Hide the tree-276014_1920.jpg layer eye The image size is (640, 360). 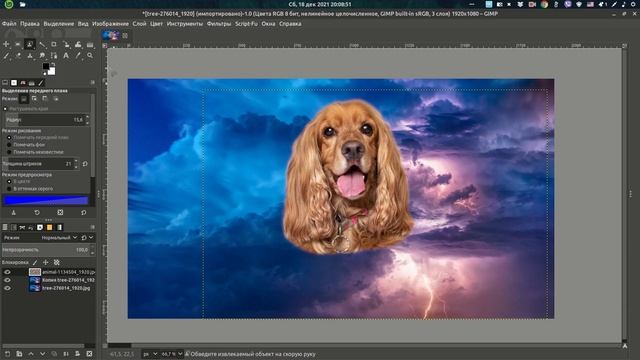pyautogui.click(x=7, y=288)
